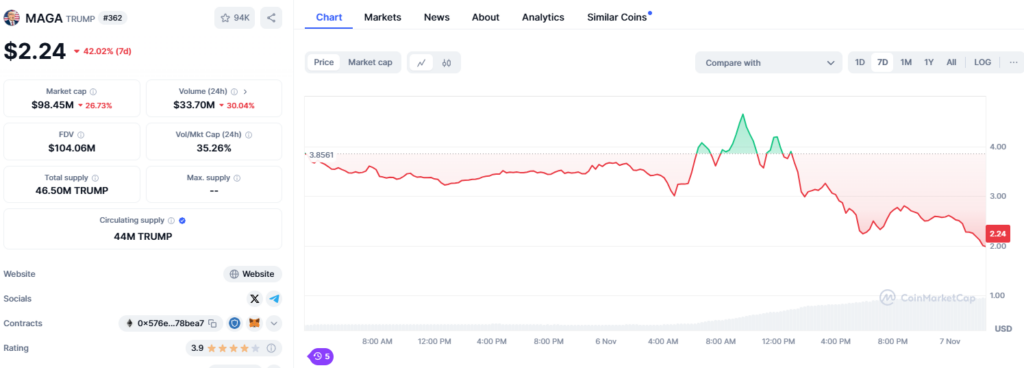Switch to candlestick chart view
Viewport: 1024px width, 368px height.
tap(447, 63)
